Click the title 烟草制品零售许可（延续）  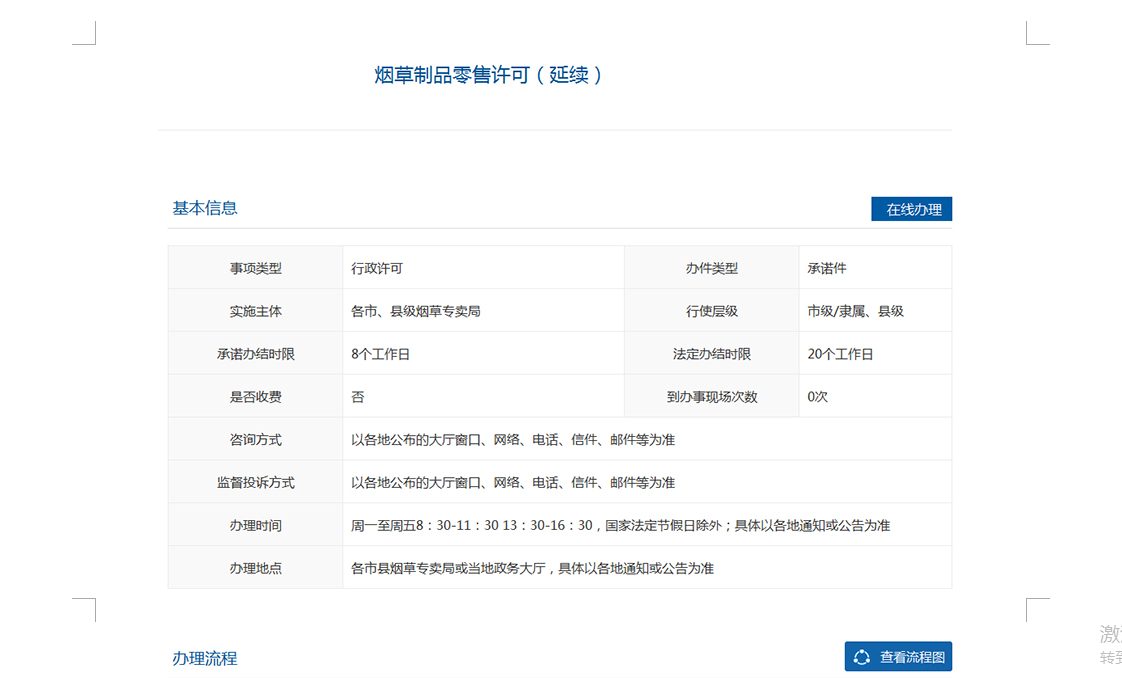[x=489, y=75]
